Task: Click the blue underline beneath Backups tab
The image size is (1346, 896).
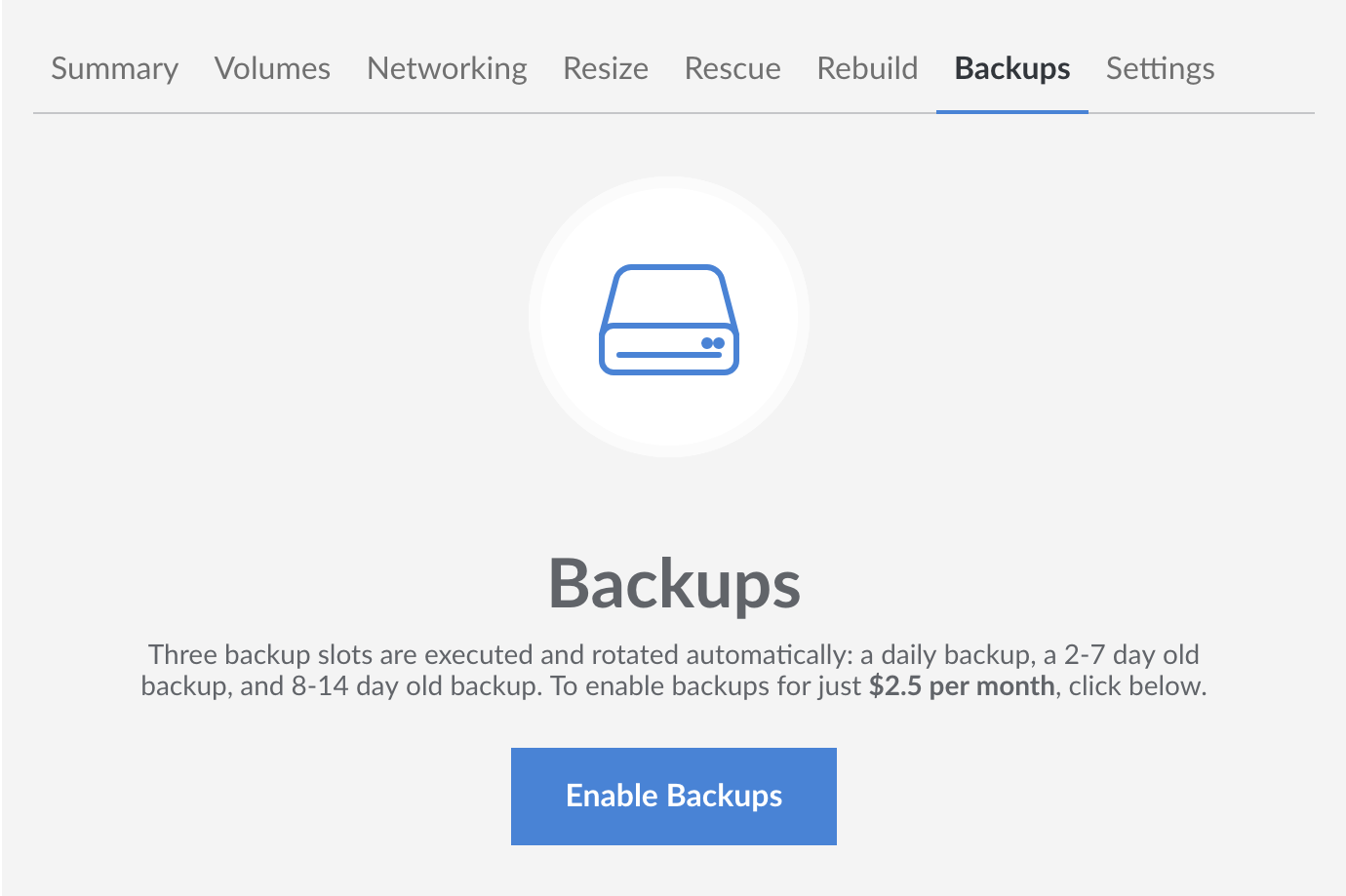Action: 1012,111
